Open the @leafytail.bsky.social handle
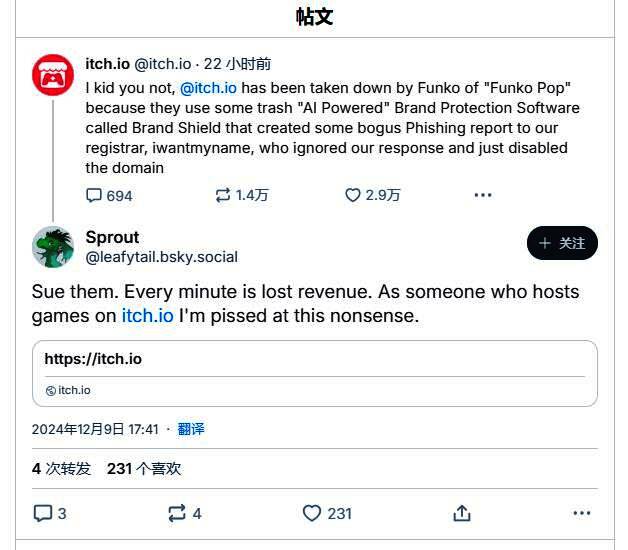The width and height of the screenshot is (628, 550). (162, 257)
